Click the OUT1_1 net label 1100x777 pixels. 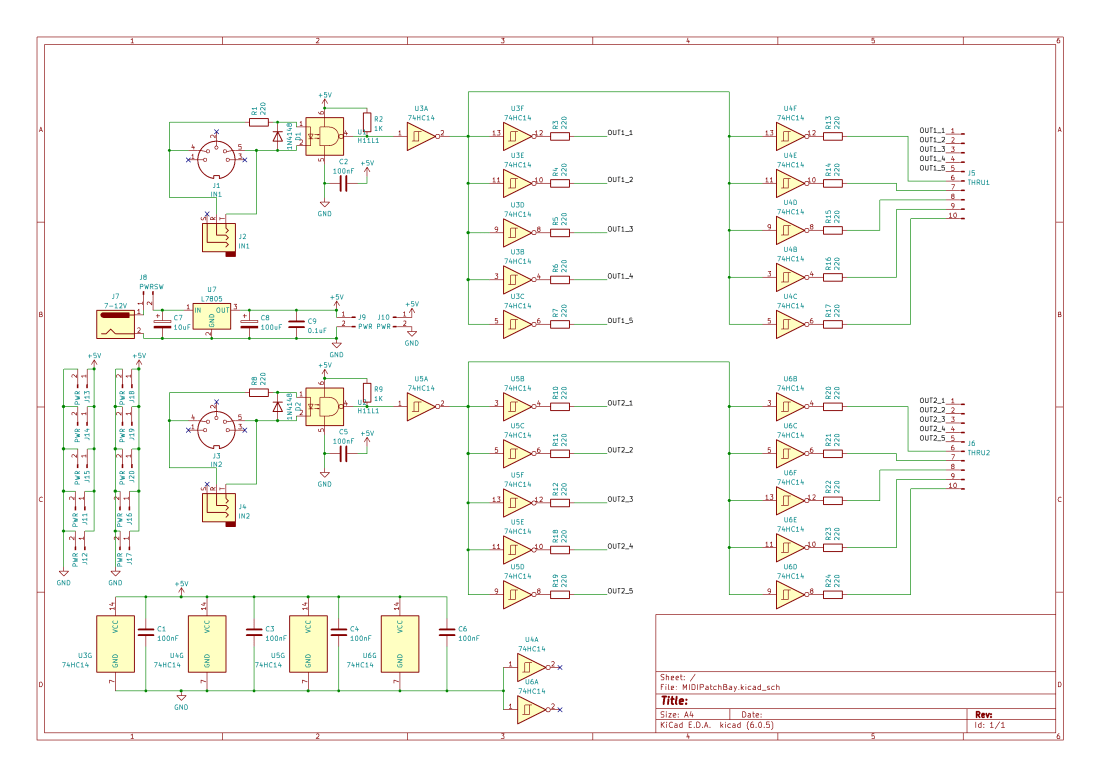click(618, 132)
